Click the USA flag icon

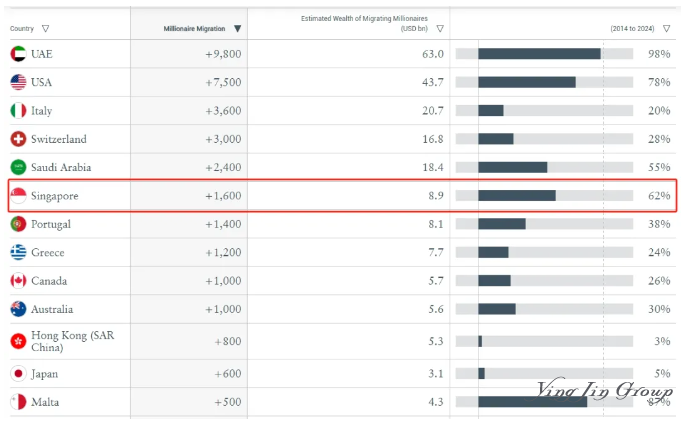[18, 82]
